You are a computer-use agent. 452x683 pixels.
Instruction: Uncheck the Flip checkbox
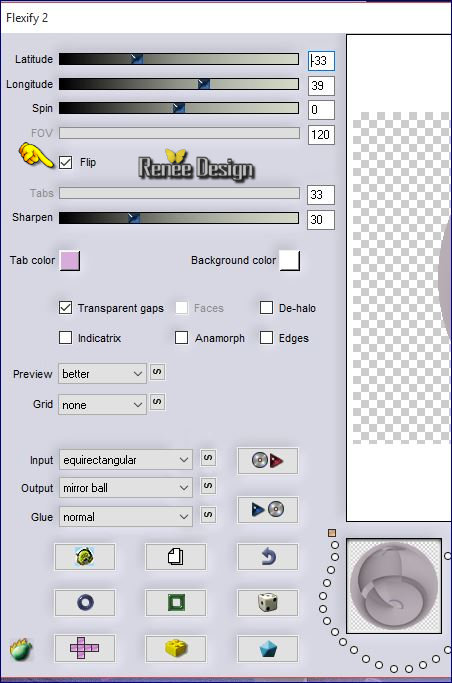point(65,162)
